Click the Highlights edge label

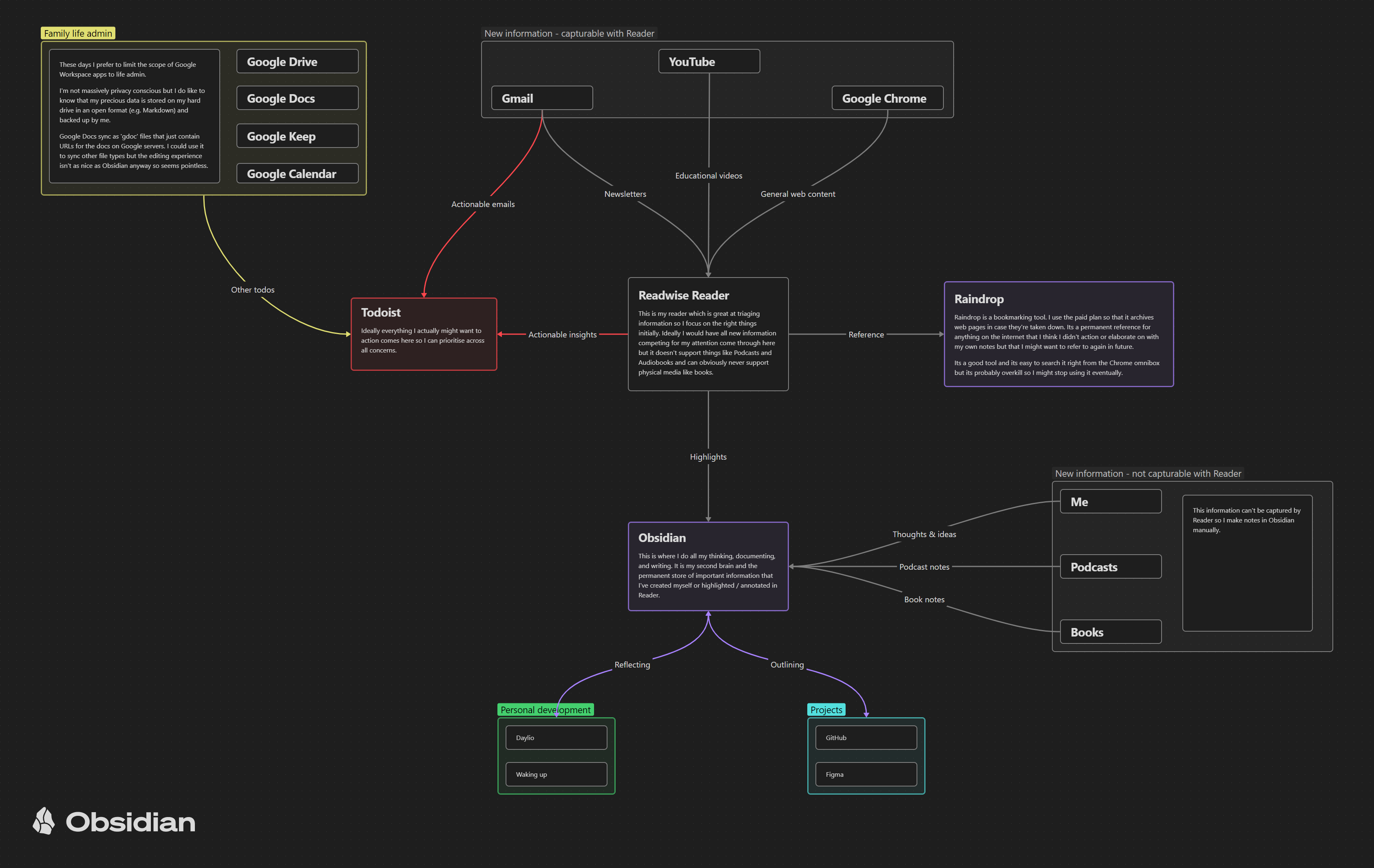708,457
